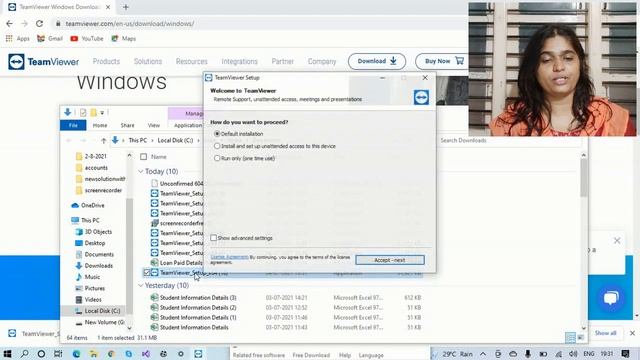
Task: Open a new browser tab
Action: [126, 7]
